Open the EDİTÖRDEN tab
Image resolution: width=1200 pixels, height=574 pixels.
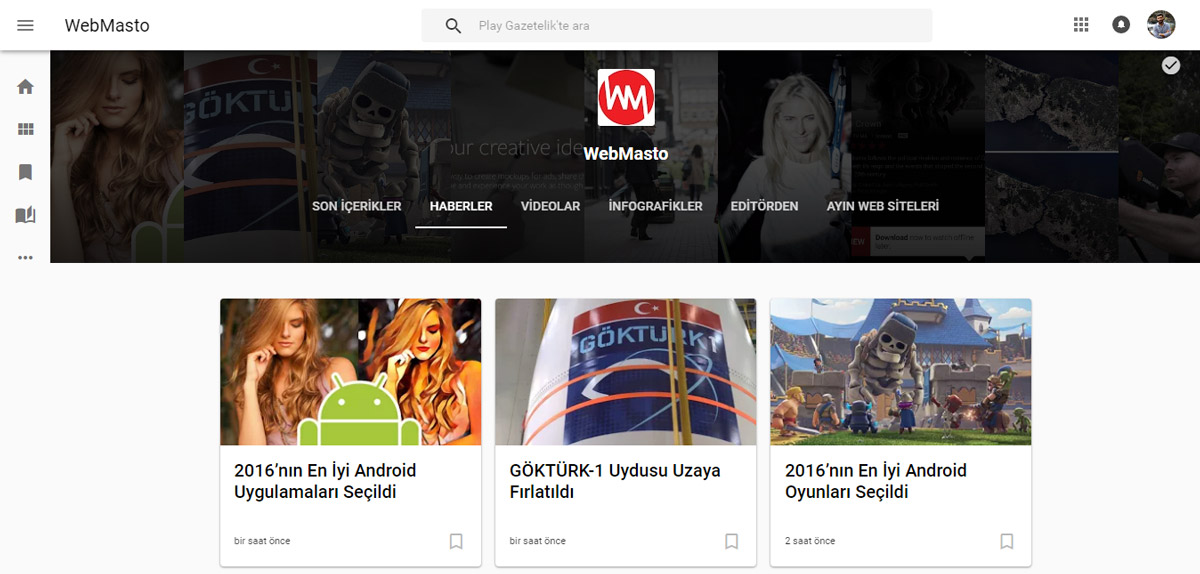[x=764, y=207]
